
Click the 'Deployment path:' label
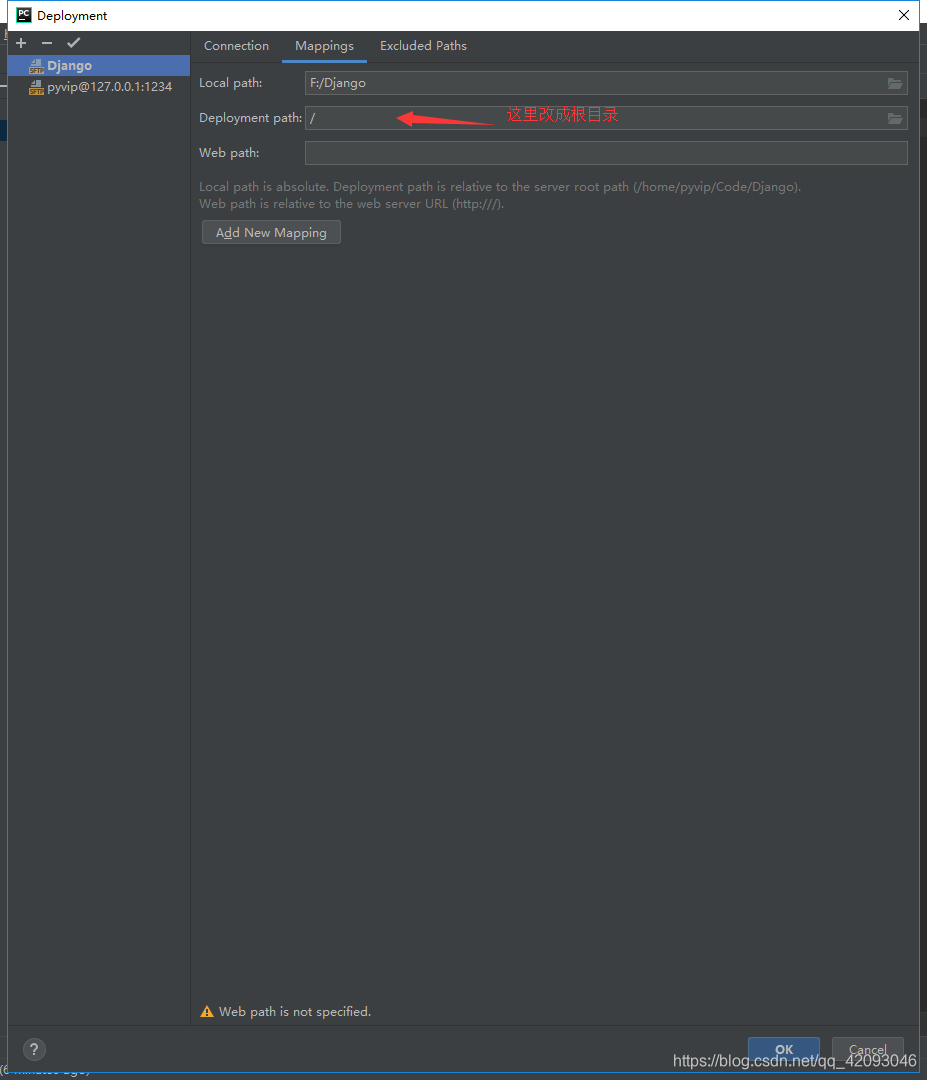pos(251,118)
